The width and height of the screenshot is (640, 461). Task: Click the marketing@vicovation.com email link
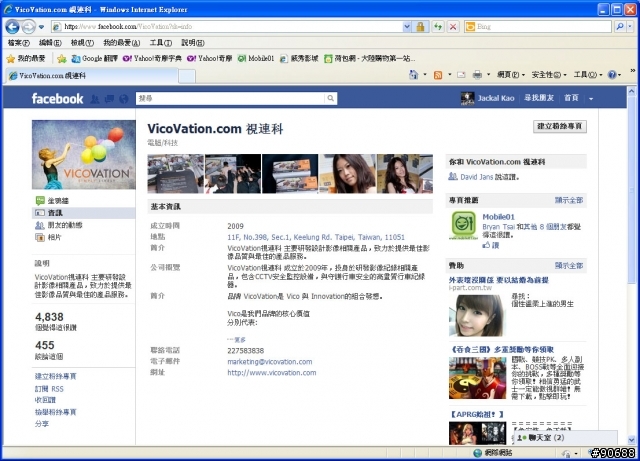270,362
